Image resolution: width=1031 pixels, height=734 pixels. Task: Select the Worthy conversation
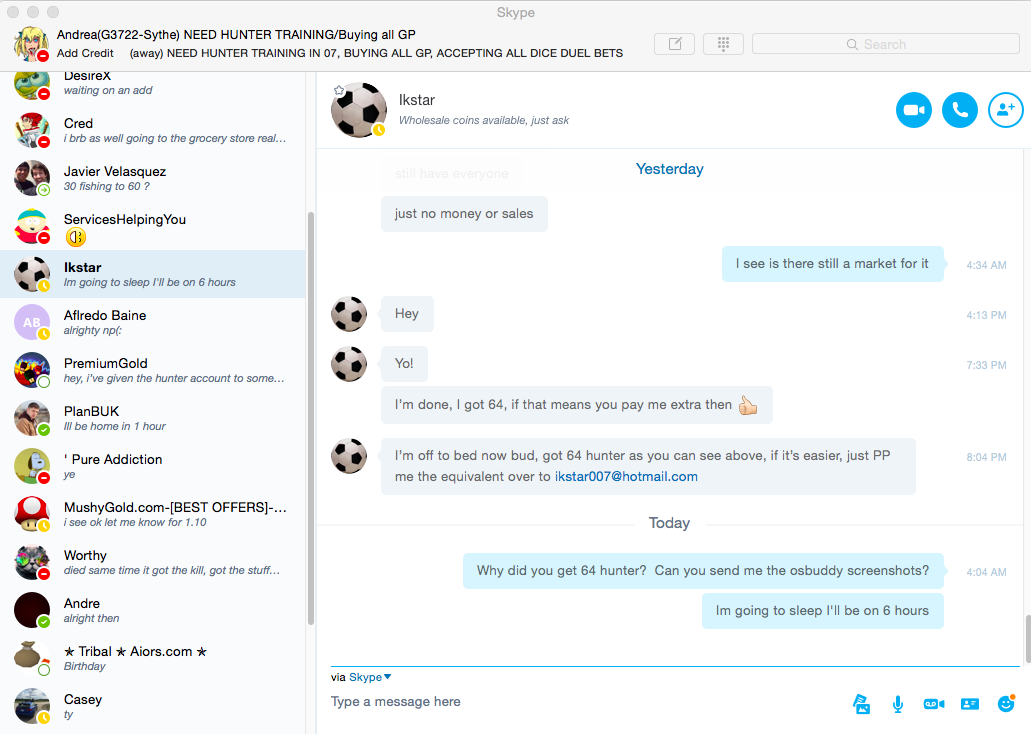tap(153, 562)
